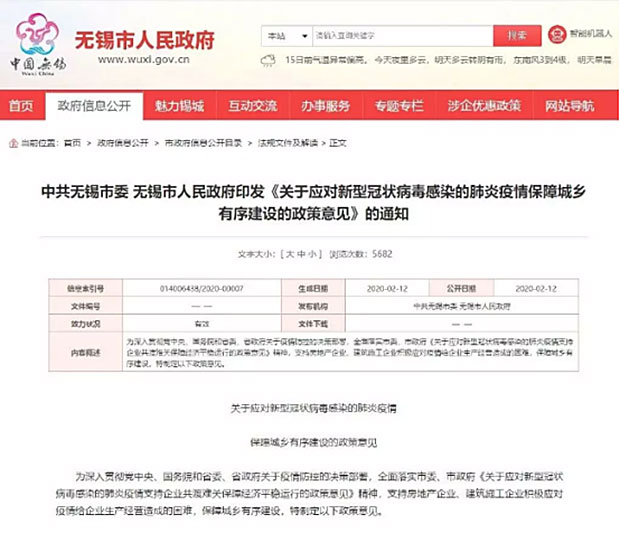
Task: Open the 本站 search scope dropdown
Action: [287, 36]
